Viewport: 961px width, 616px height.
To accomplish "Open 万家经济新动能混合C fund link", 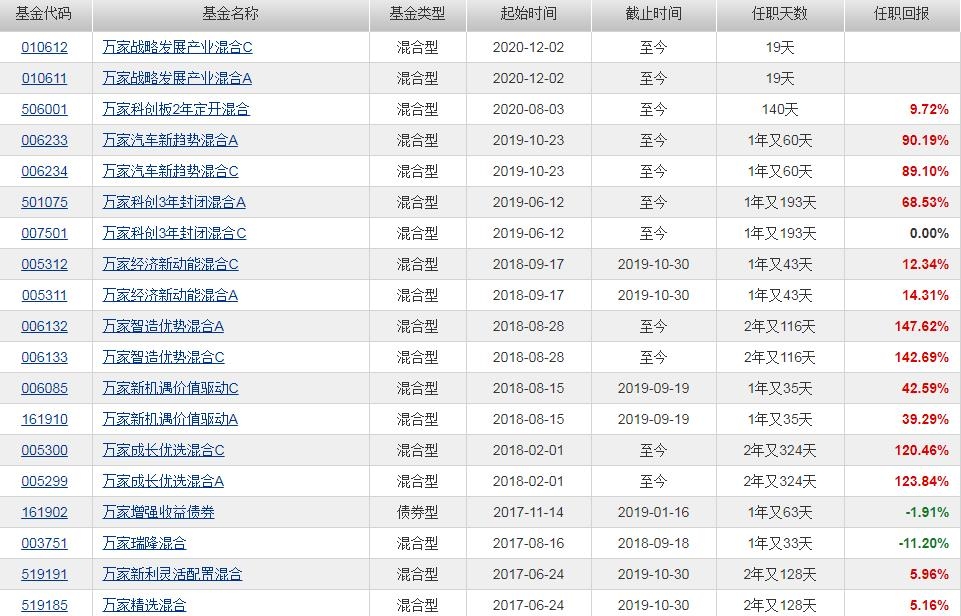I will 170,264.
